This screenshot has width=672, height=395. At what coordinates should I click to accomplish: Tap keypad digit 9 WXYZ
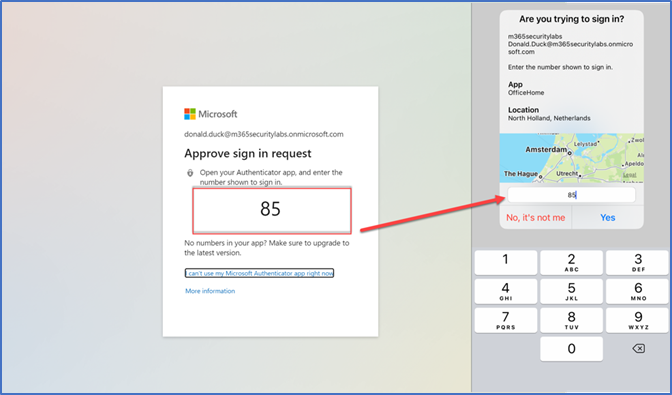pos(637,320)
